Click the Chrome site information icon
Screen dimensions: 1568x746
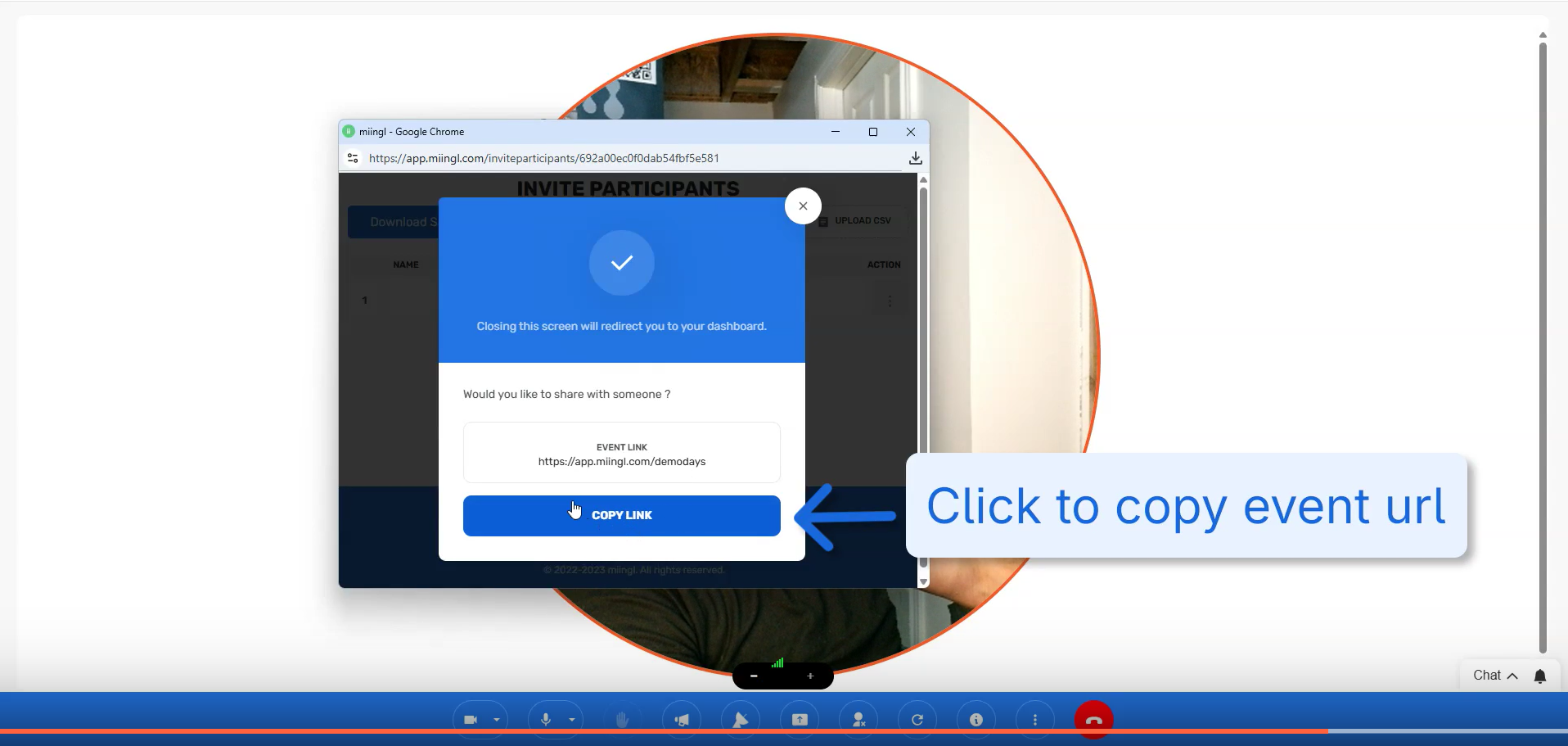point(353,158)
